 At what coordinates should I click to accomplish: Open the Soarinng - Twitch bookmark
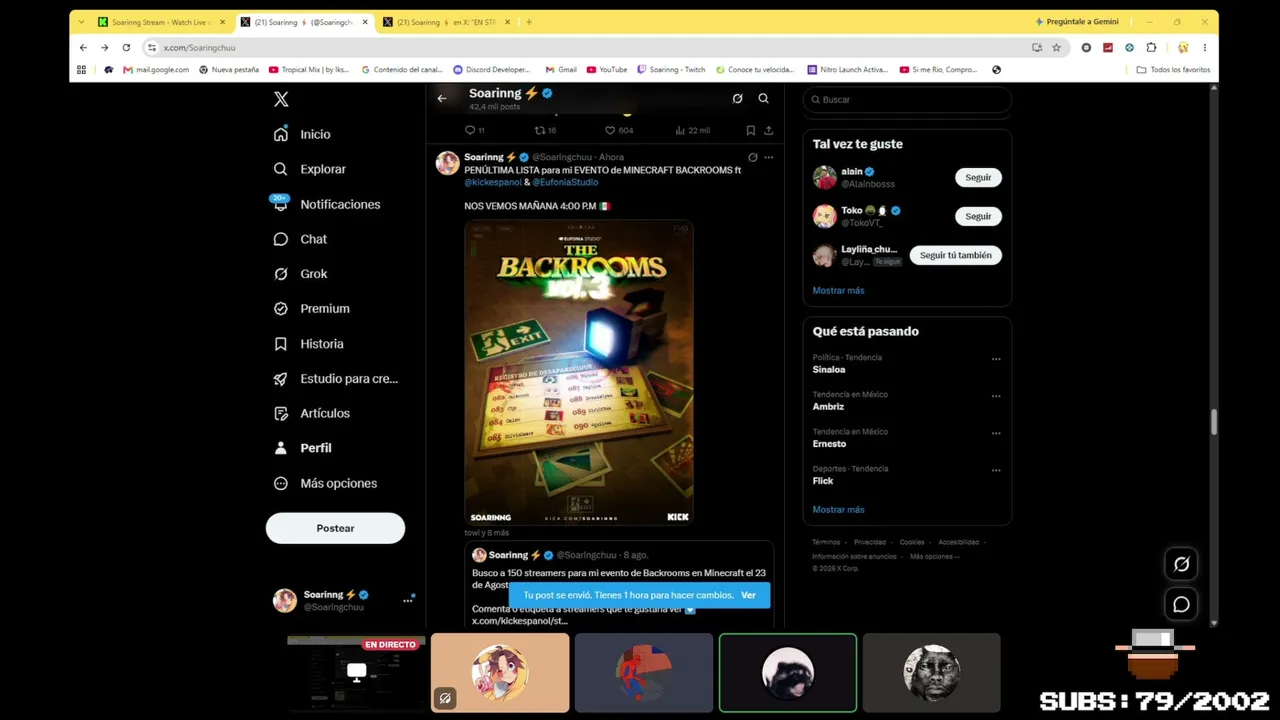pos(671,70)
